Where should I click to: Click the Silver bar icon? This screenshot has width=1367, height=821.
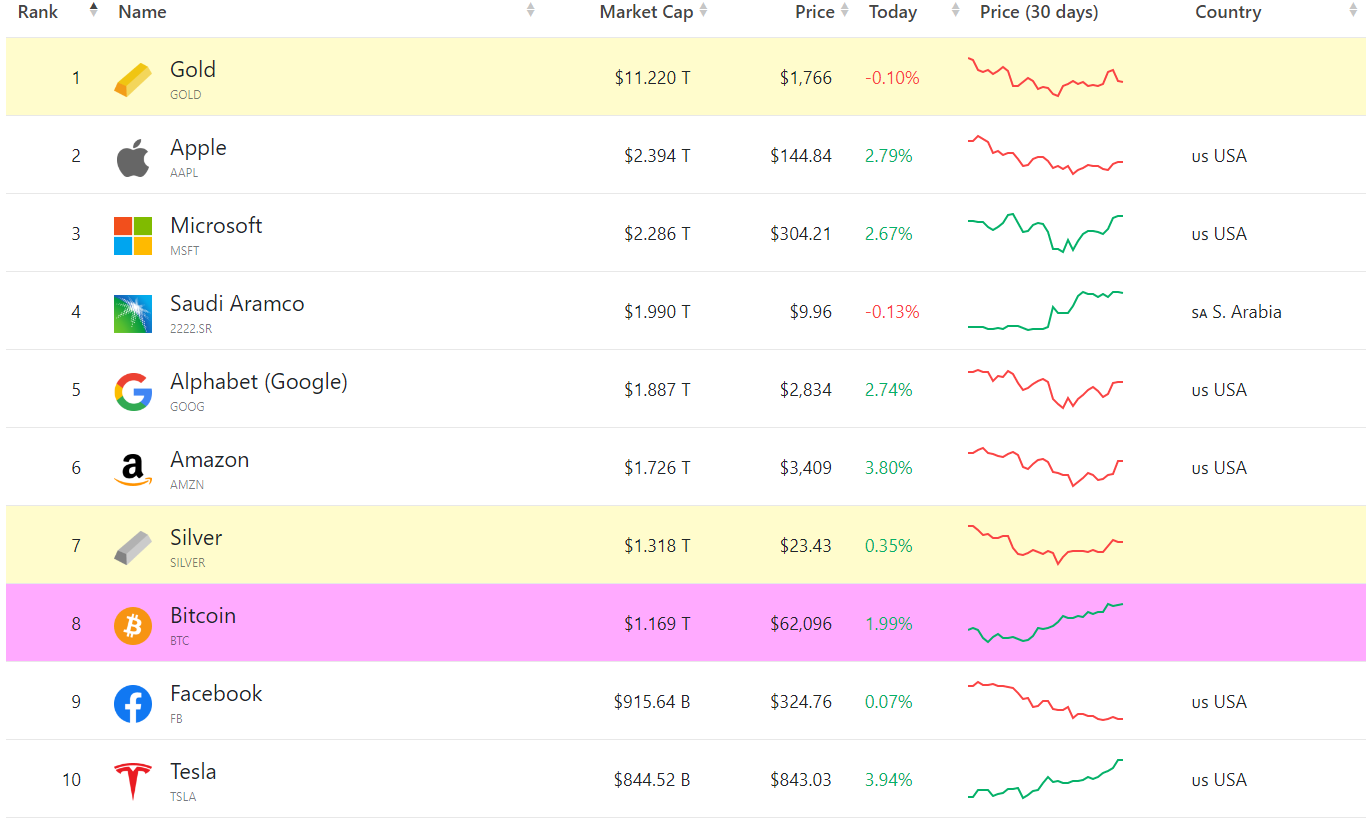click(x=133, y=548)
